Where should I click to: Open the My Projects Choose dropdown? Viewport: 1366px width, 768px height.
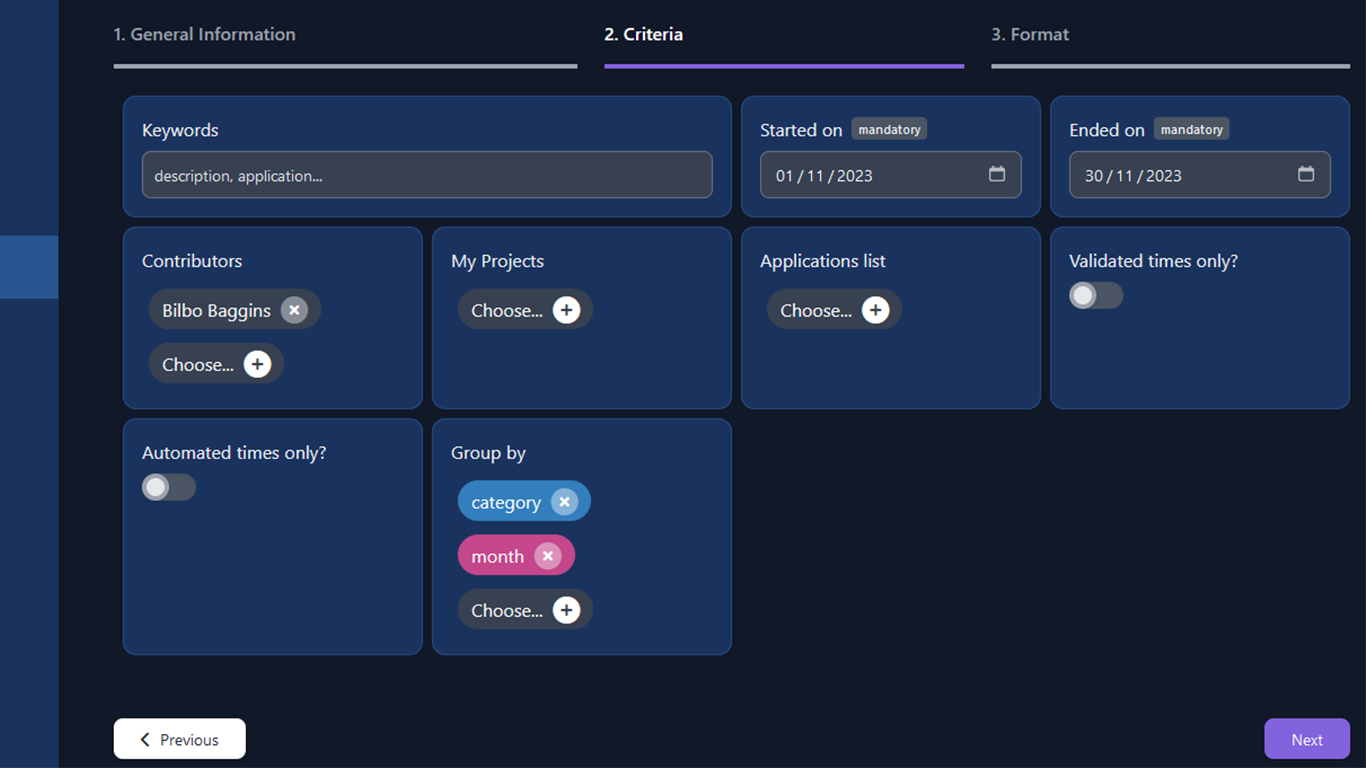(x=507, y=311)
